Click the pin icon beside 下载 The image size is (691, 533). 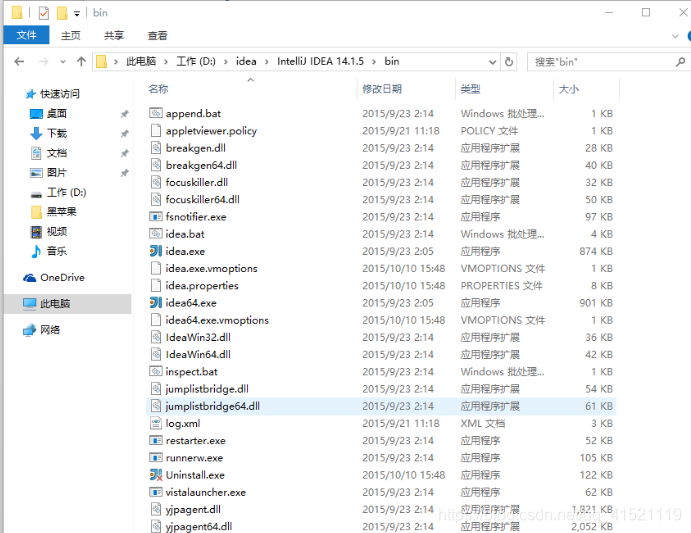(x=125, y=134)
